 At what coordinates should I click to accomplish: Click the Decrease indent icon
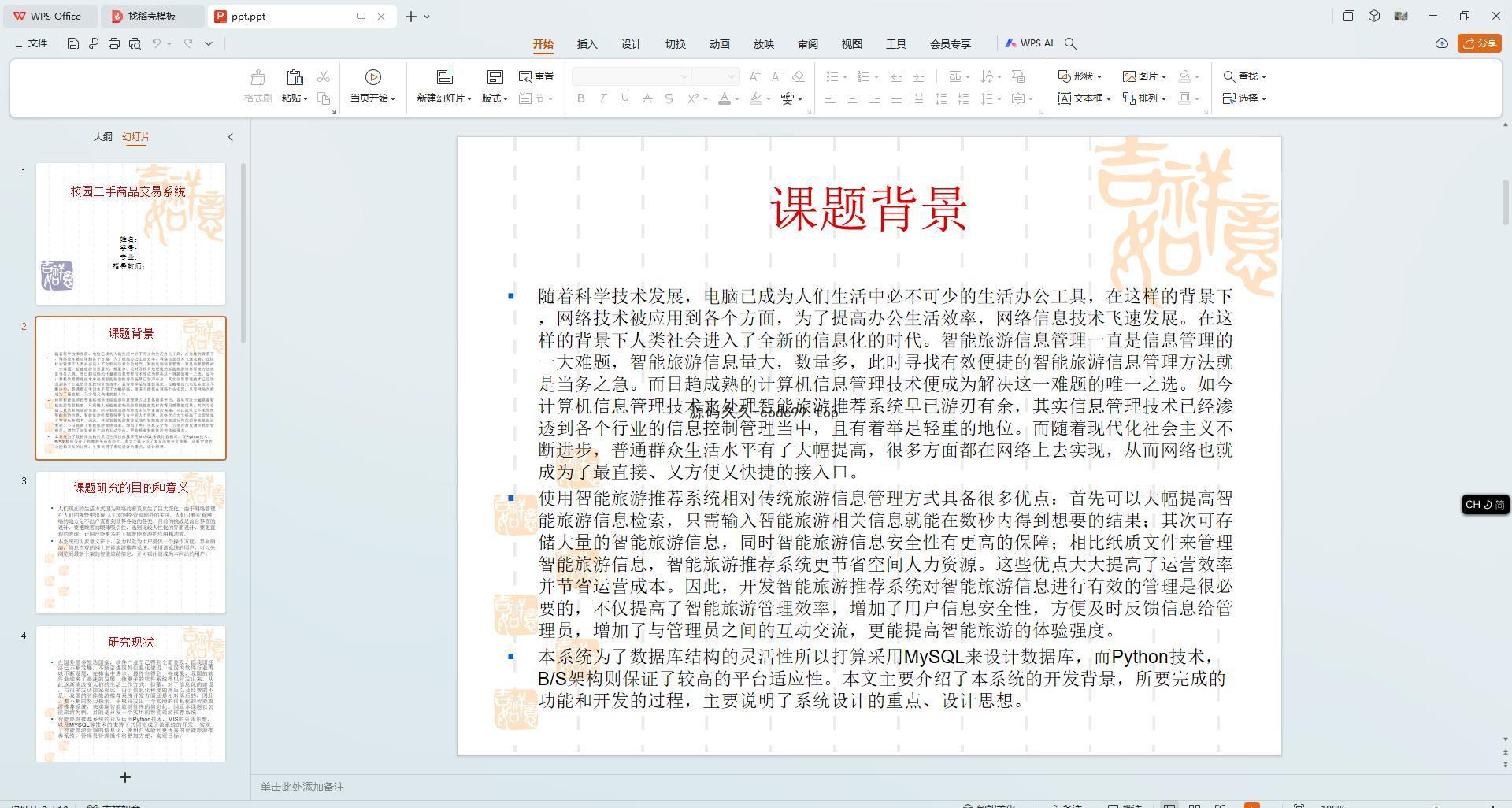pyautogui.click(x=896, y=76)
